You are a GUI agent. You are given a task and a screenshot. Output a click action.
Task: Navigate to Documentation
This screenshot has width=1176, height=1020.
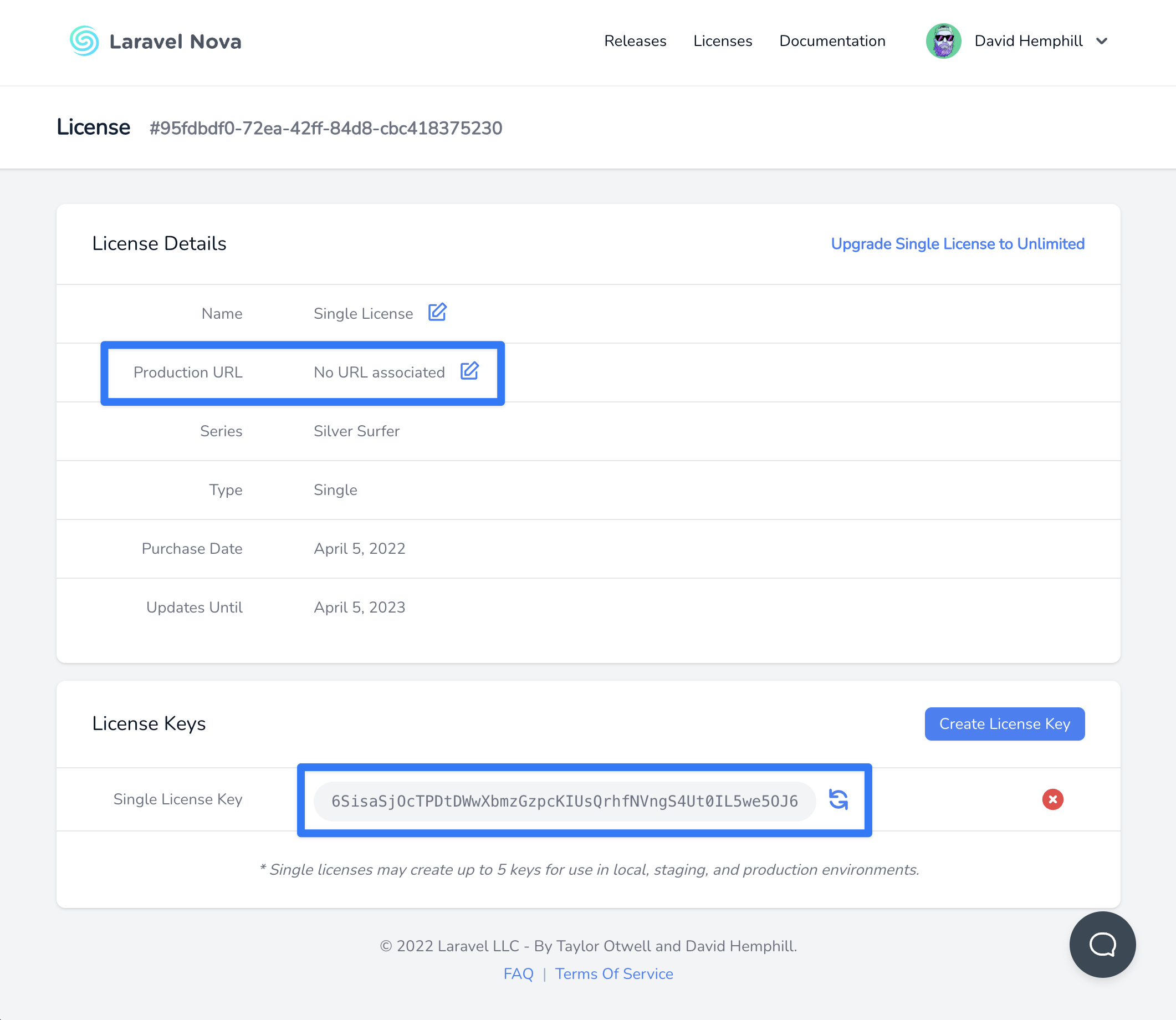tap(832, 40)
